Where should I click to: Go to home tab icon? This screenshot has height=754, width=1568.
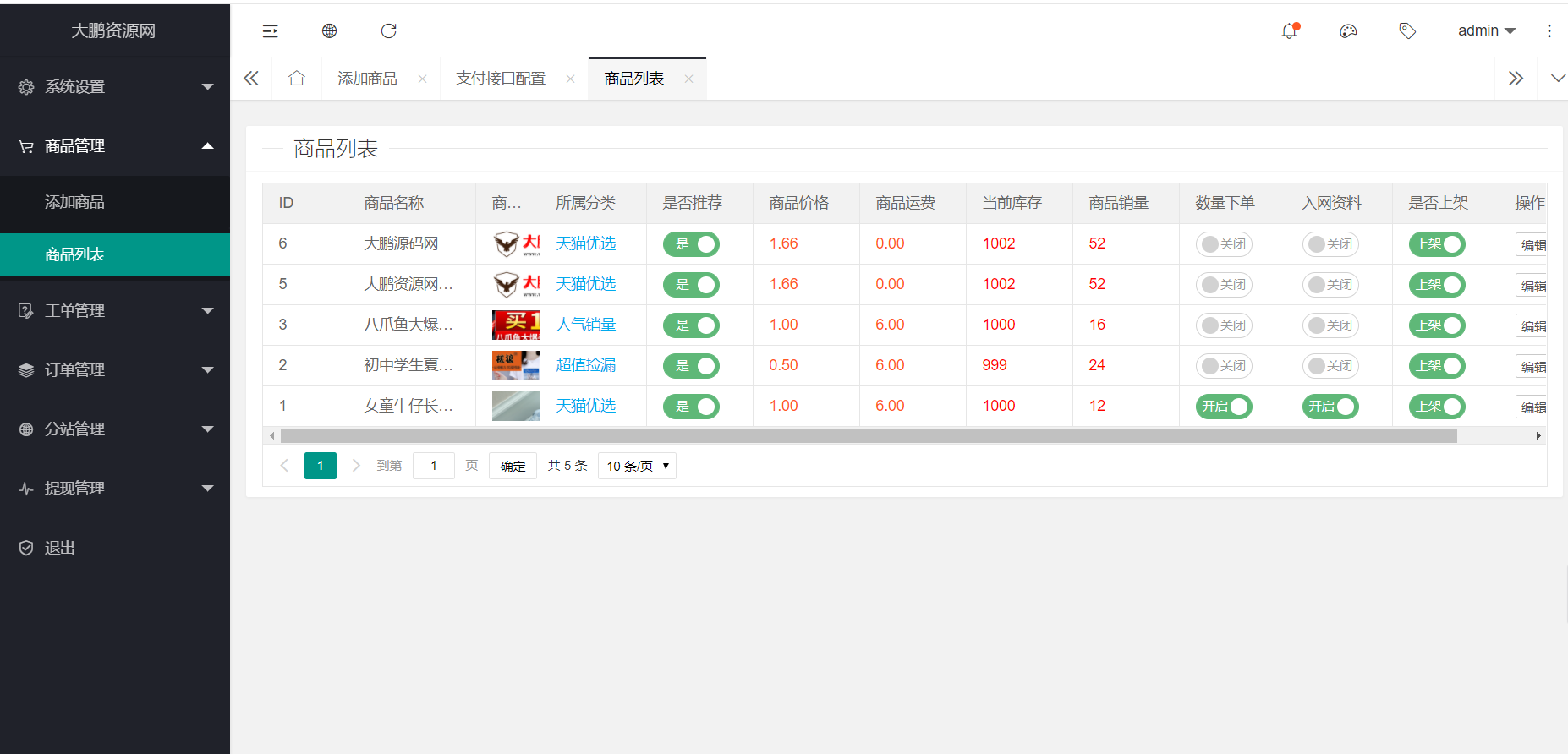297,79
